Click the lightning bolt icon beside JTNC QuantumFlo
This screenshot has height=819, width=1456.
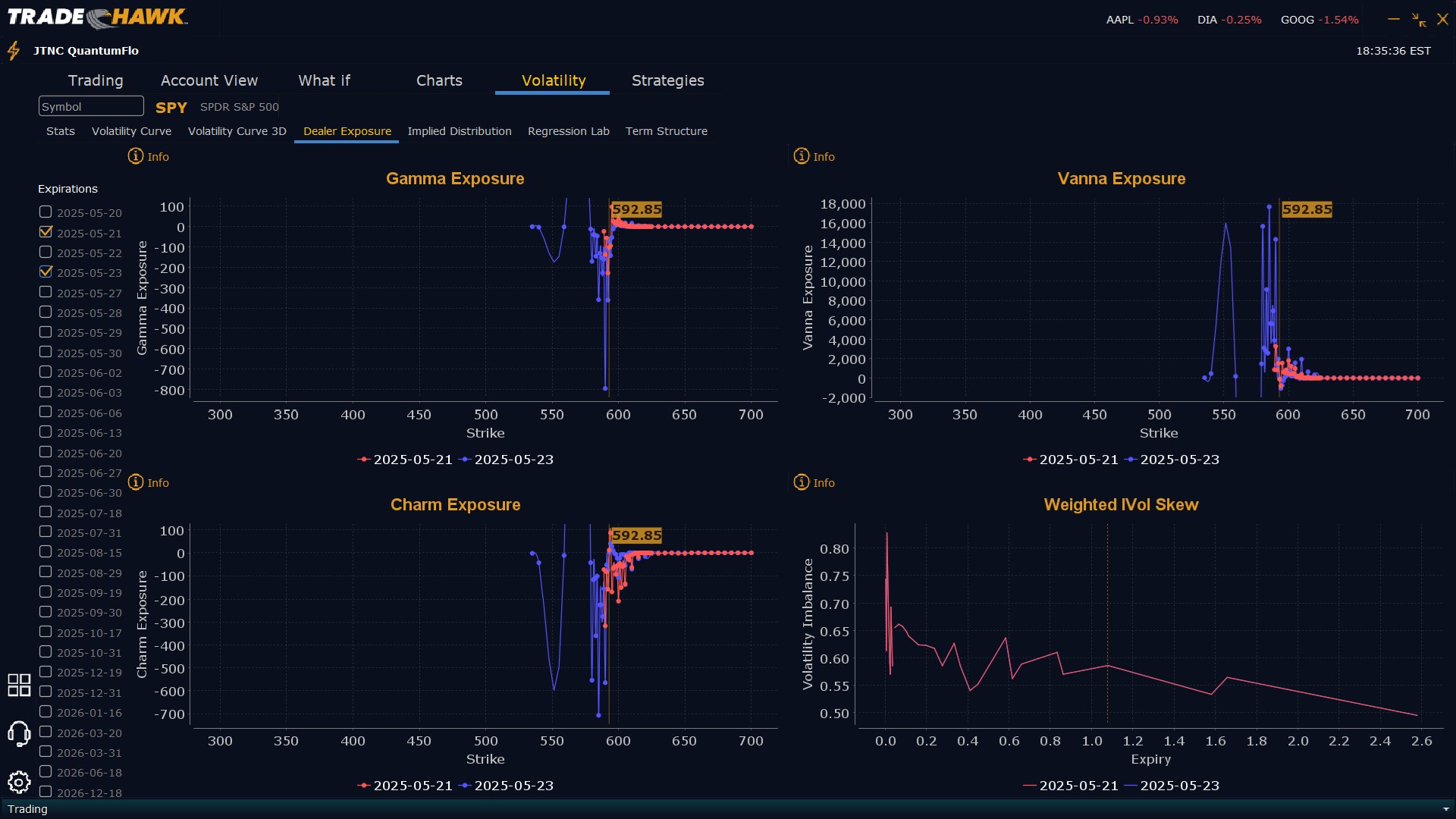(14, 51)
